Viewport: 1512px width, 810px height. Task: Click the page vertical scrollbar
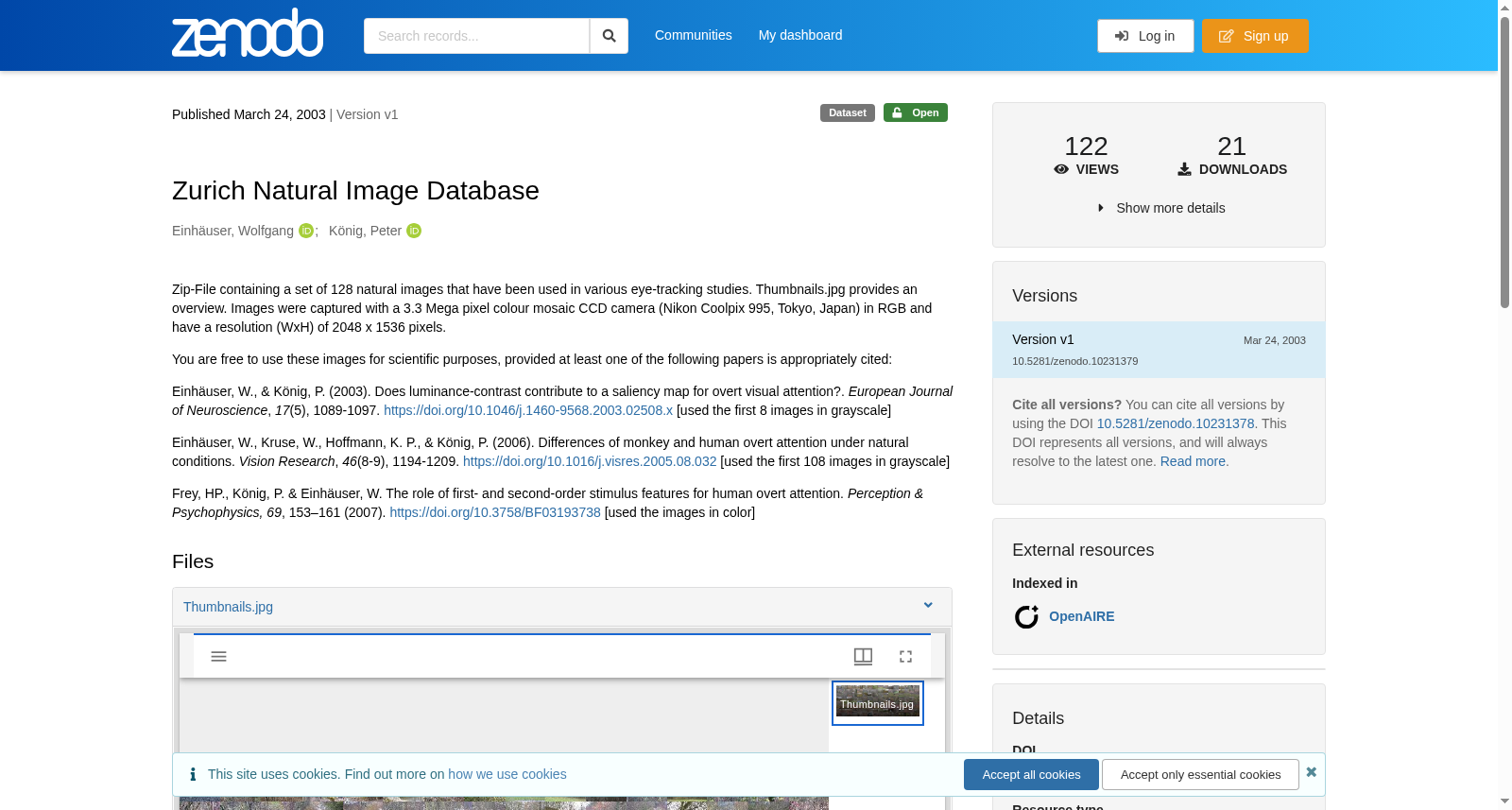click(1504, 161)
